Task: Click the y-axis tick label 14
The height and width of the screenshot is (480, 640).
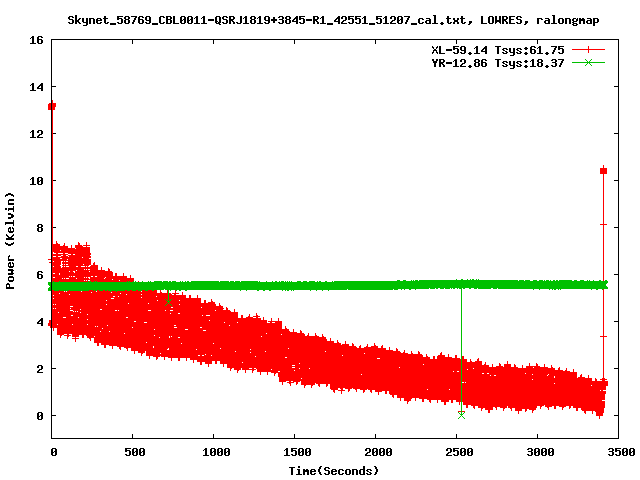Action: coord(36,87)
